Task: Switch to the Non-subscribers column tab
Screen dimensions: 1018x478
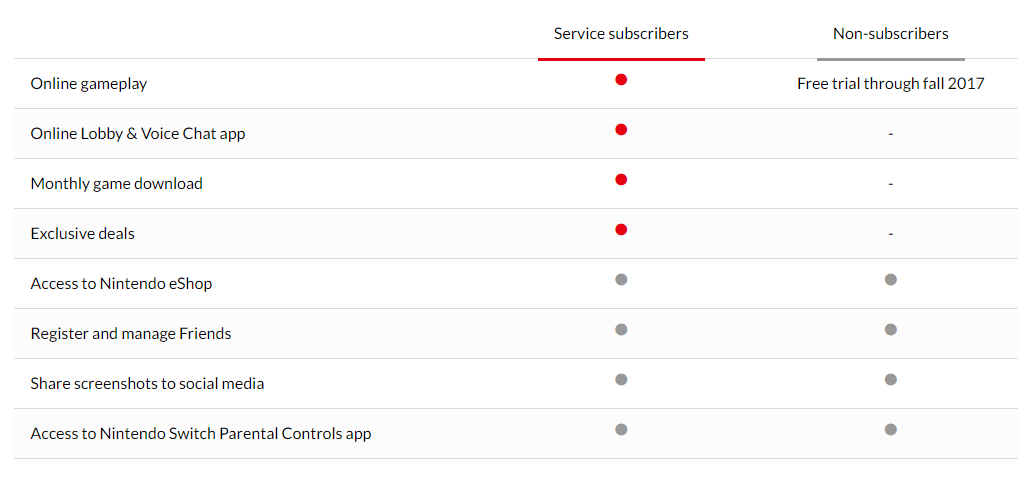Action: [x=891, y=34]
